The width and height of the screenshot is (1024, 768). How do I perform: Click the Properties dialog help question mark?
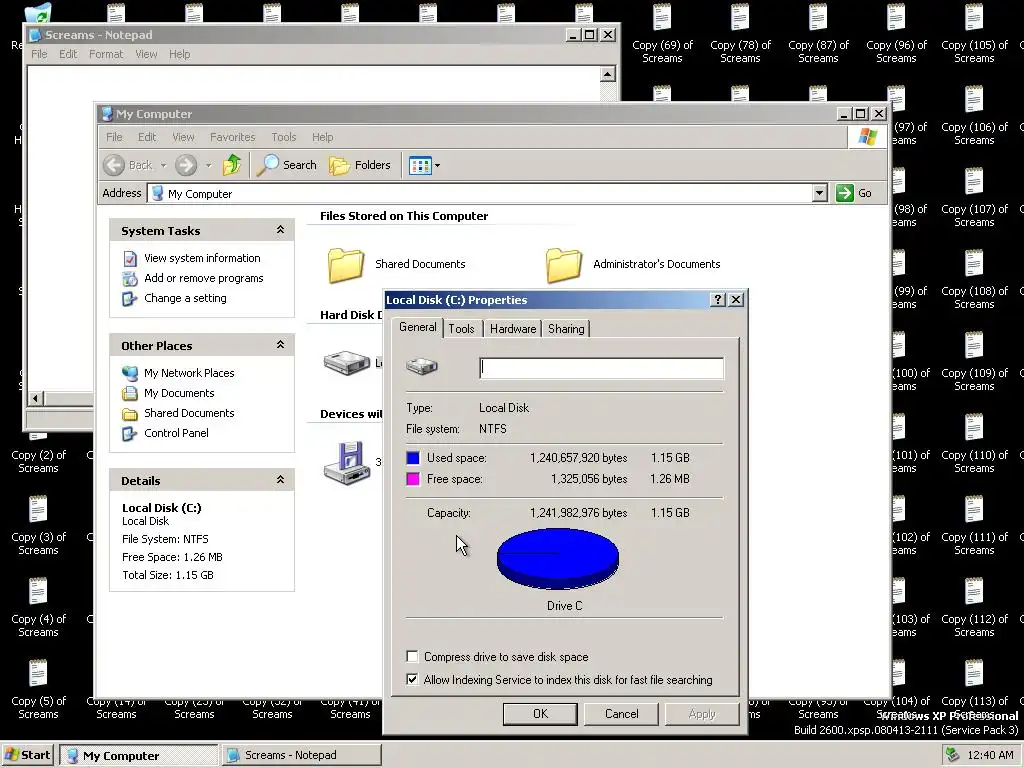click(718, 300)
